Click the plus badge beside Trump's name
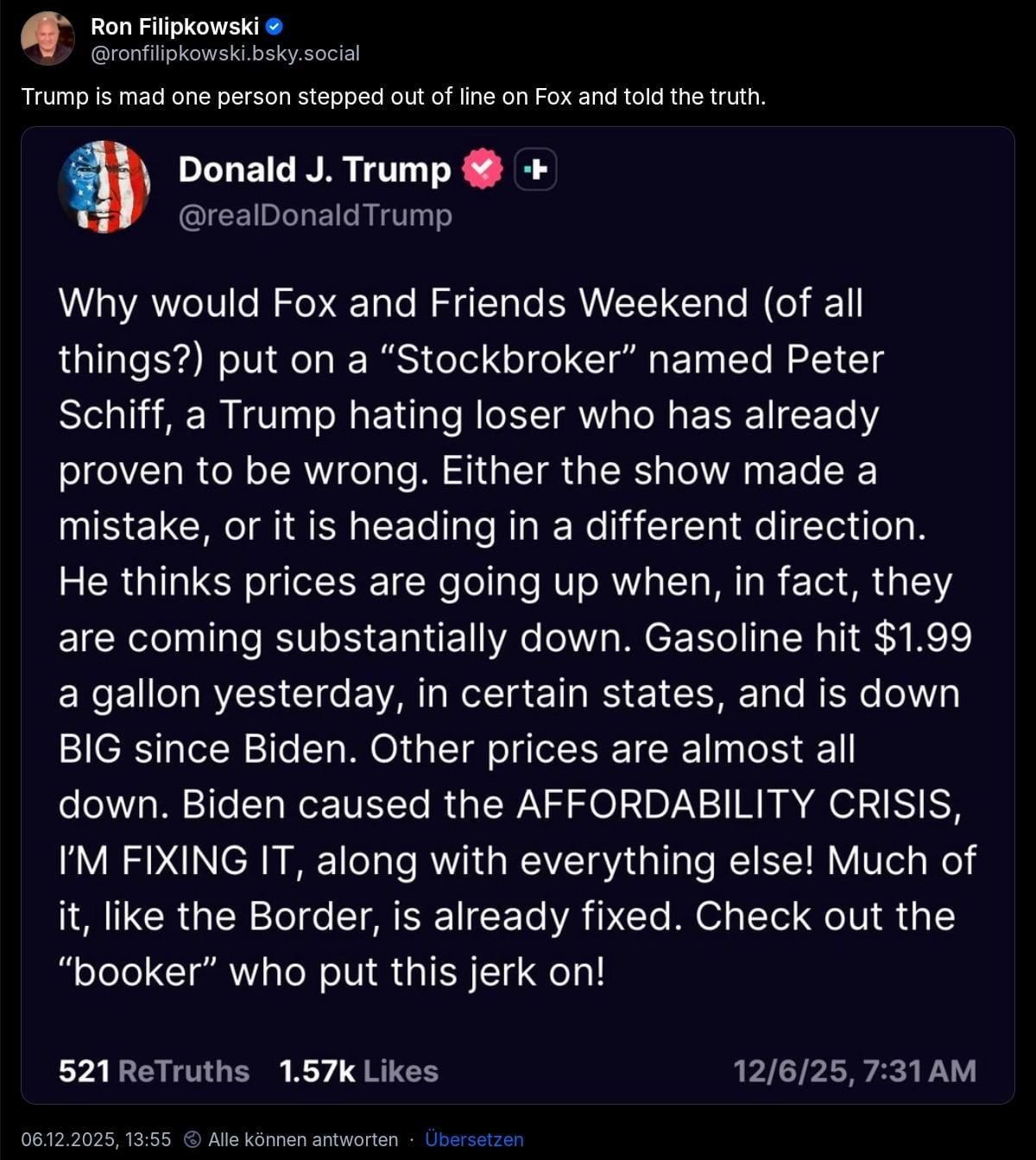Screen dimensions: 1036x1160 point(535,169)
